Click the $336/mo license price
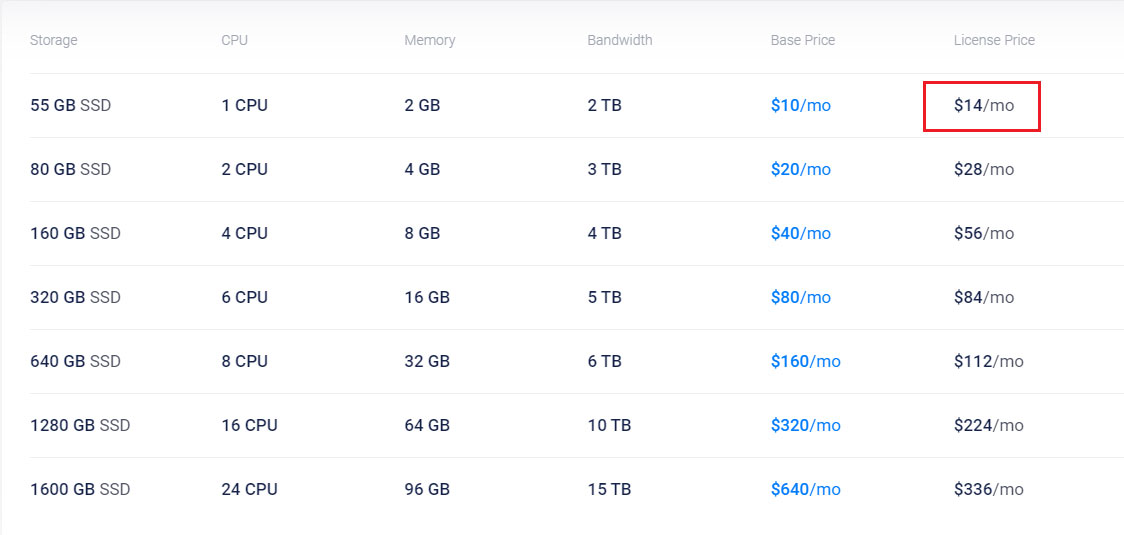This screenshot has width=1124, height=535. tap(989, 489)
